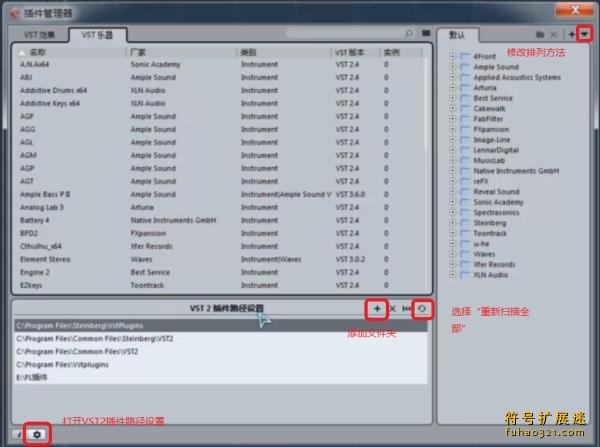Expand the Sonic Academy tree node
The width and height of the screenshot is (600, 447).
pyautogui.click(x=452, y=202)
